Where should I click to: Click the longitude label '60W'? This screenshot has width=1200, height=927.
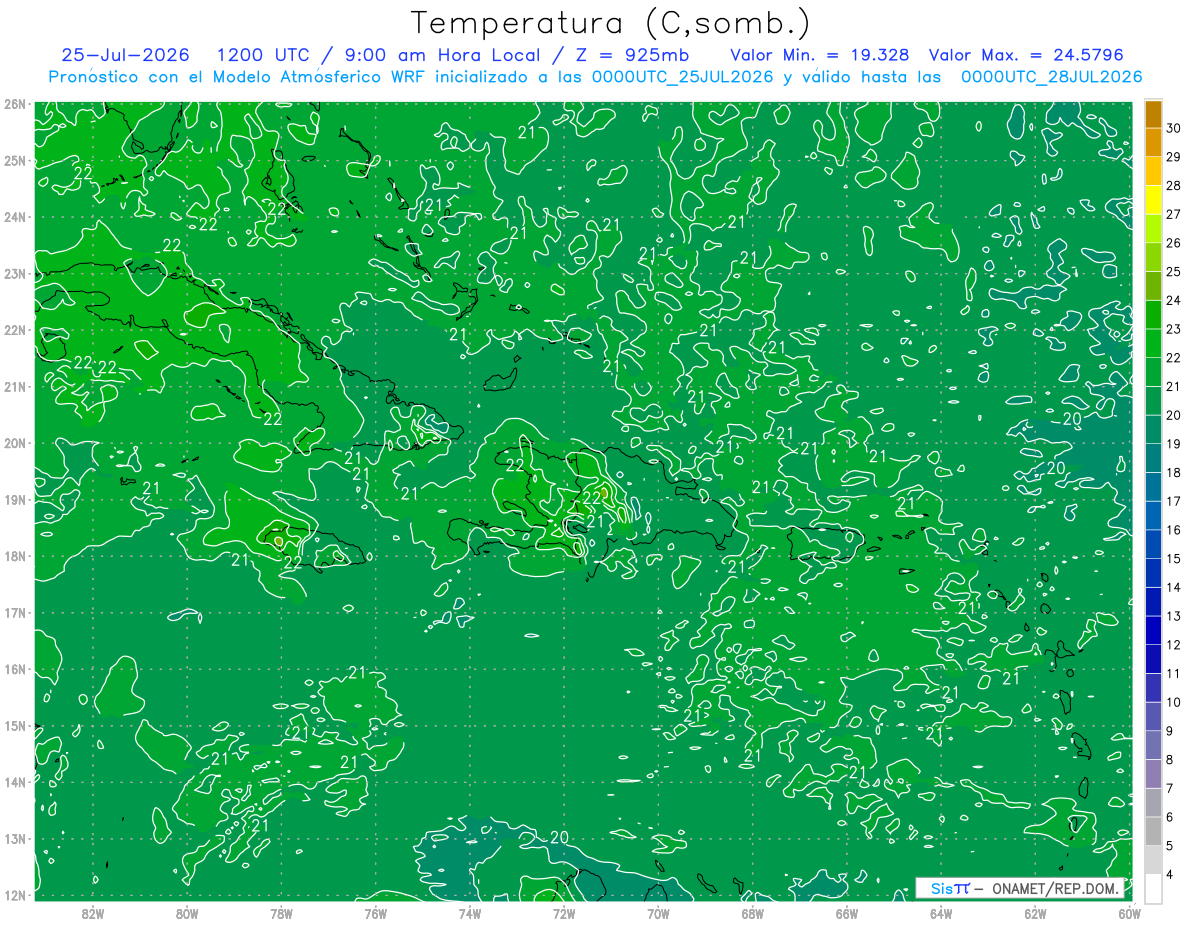click(1130, 912)
